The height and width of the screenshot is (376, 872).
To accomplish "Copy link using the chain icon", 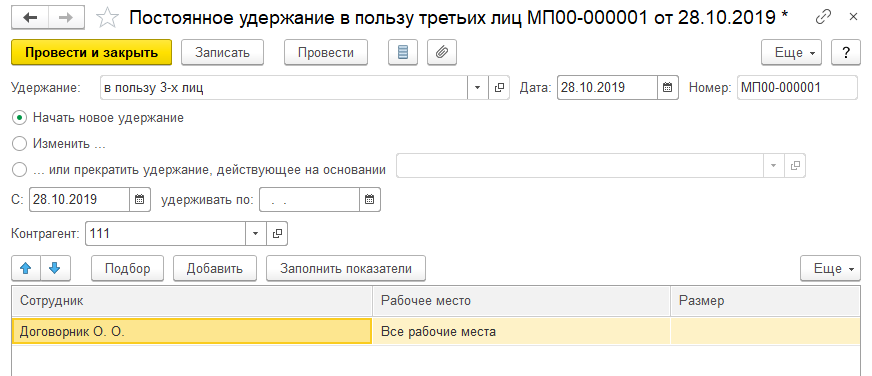I will (x=823, y=17).
